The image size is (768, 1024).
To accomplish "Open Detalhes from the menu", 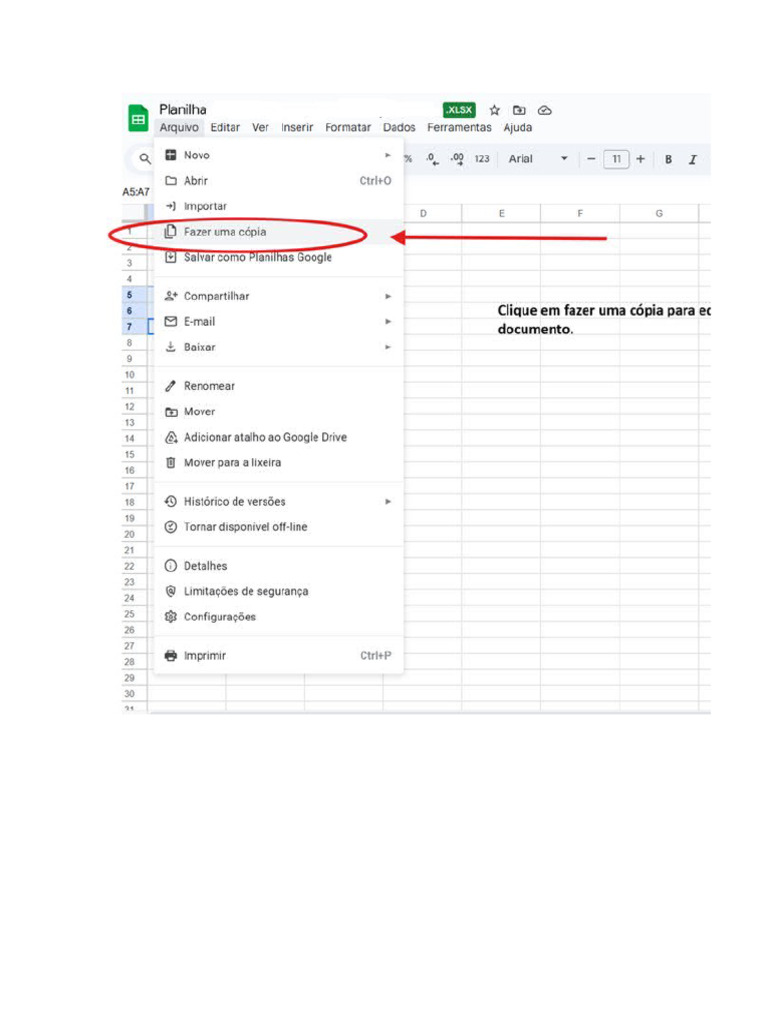I will click(279, 566).
